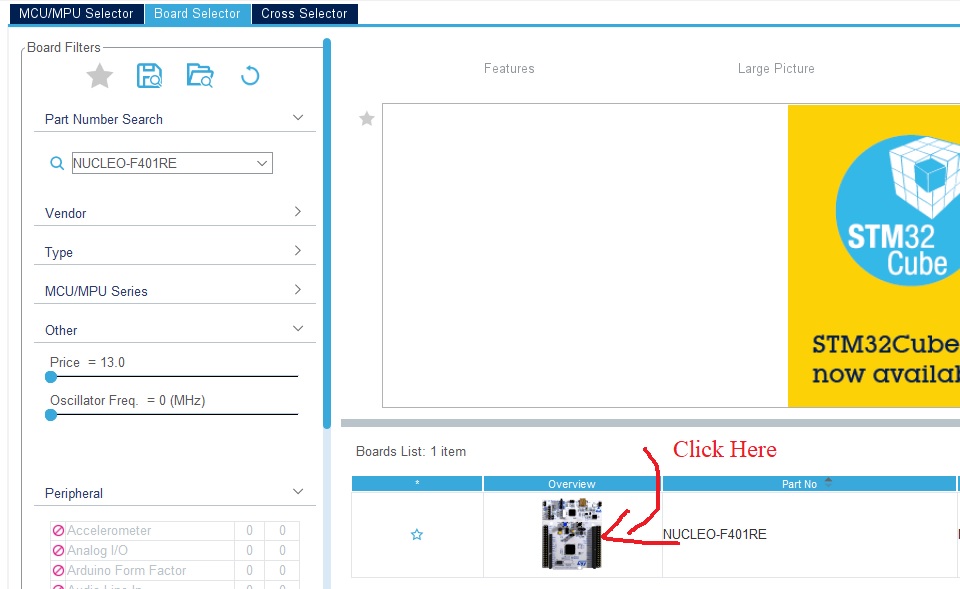Click the save search icon

(x=150, y=76)
